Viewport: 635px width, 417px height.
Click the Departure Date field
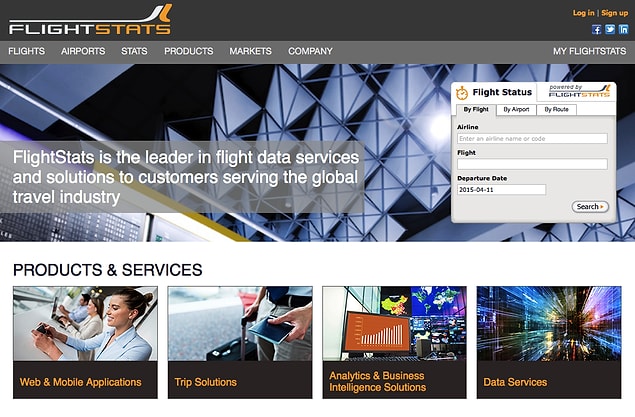(501, 189)
